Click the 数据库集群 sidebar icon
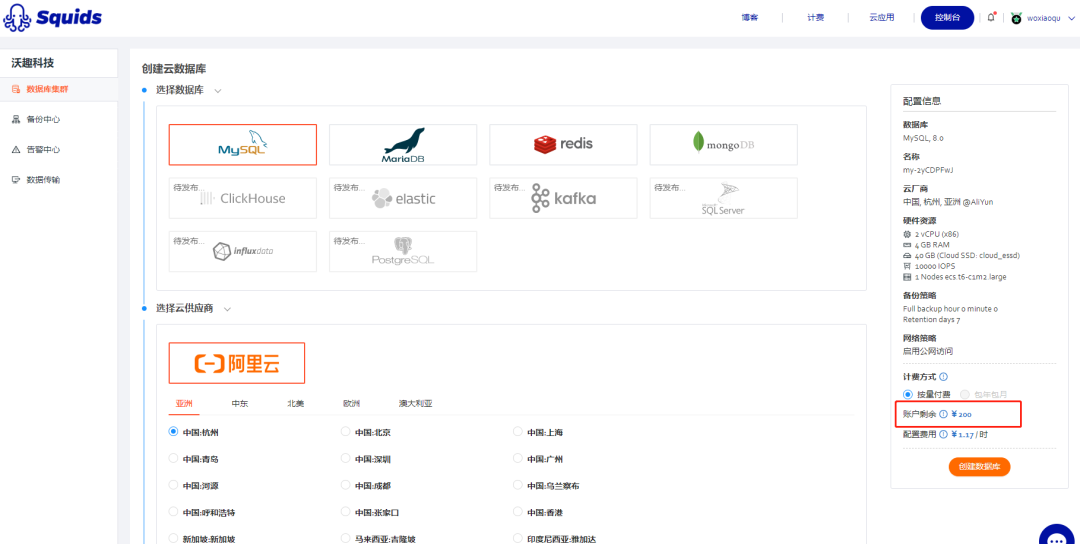Screen dimensions: 1080x544 coord(16,89)
